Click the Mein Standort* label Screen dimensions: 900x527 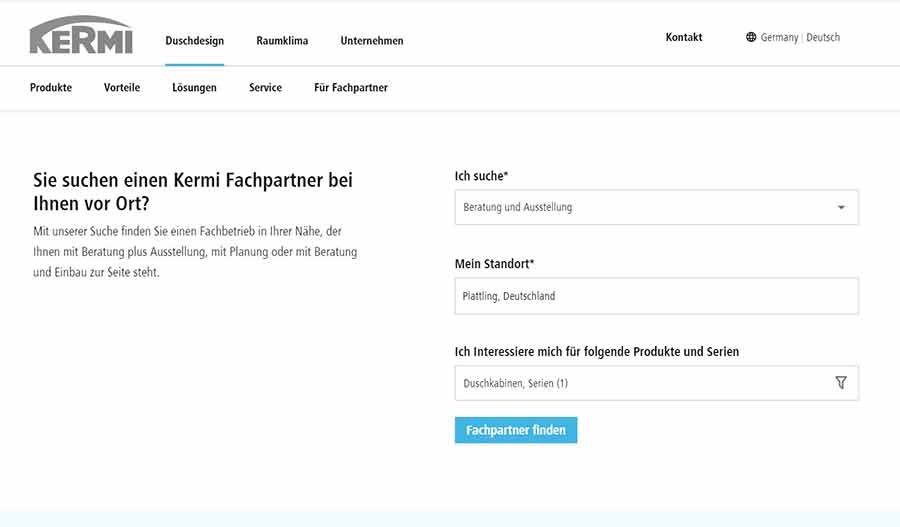[494, 264]
